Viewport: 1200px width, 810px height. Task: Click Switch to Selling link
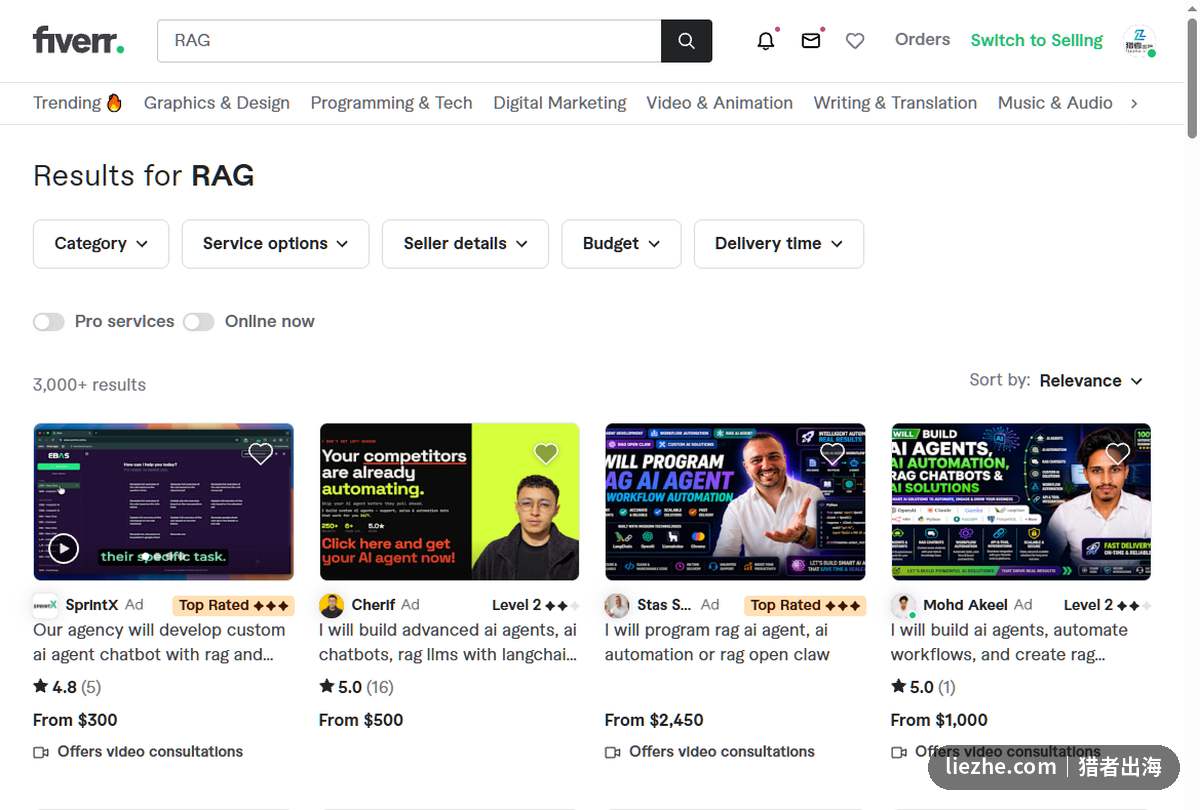point(1036,41)
